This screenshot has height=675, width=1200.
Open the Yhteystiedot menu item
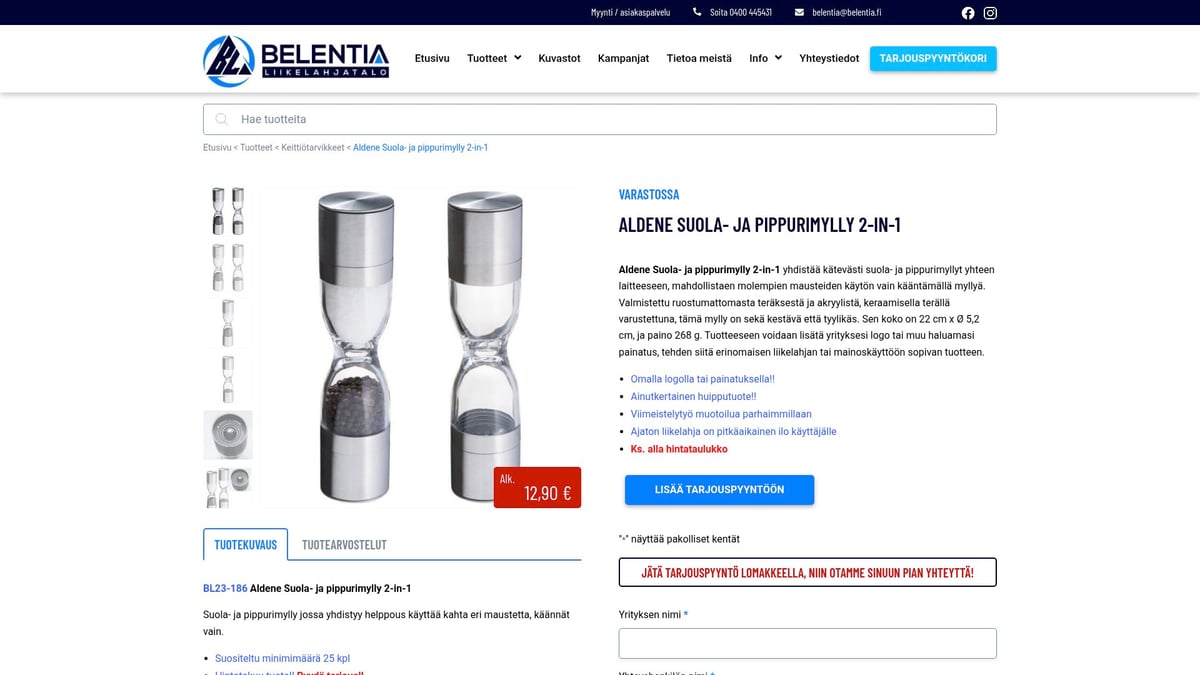coord(829,58)
